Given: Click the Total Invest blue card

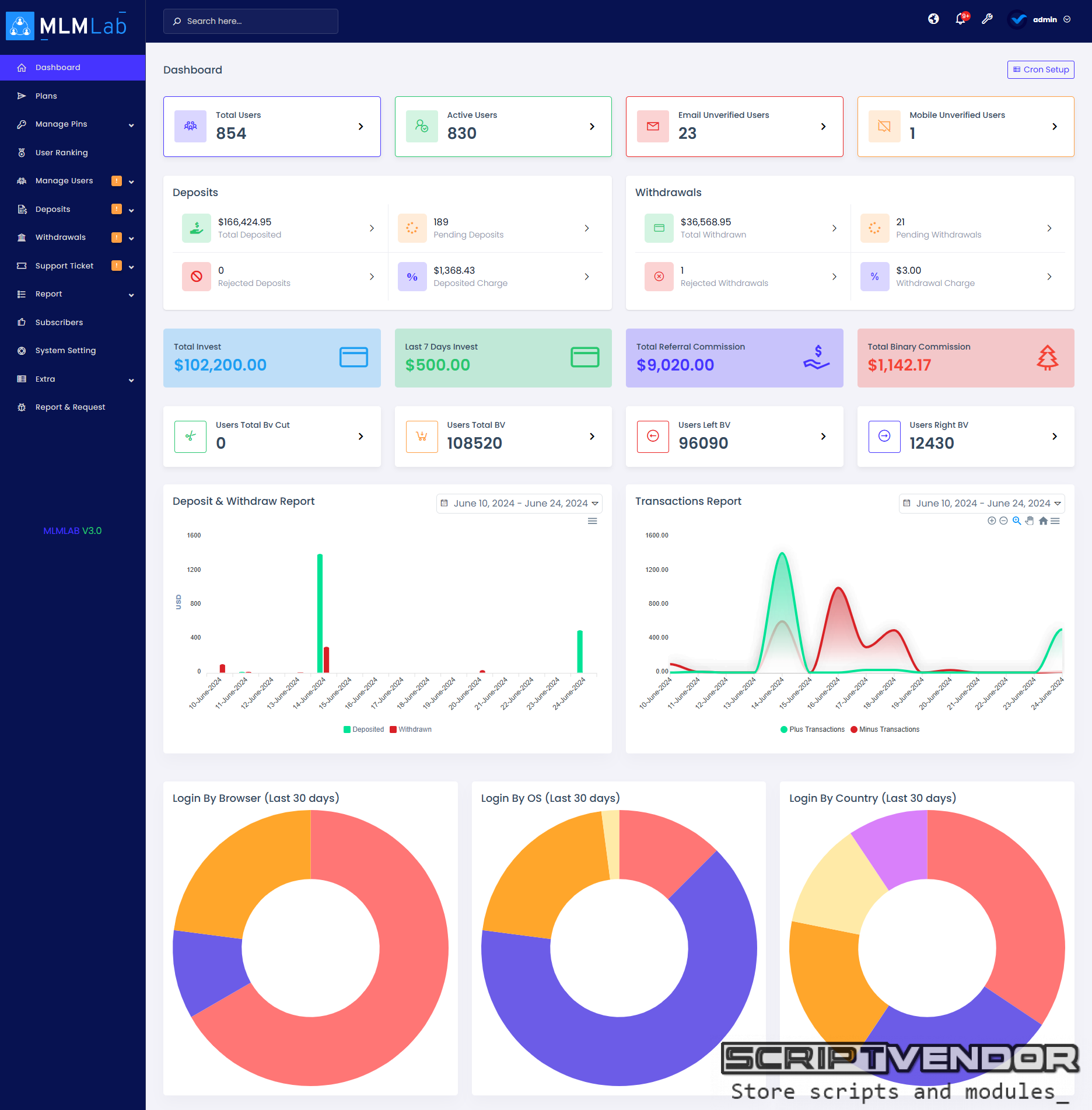Looking at the screenshot, I should (x=272, y=358).
